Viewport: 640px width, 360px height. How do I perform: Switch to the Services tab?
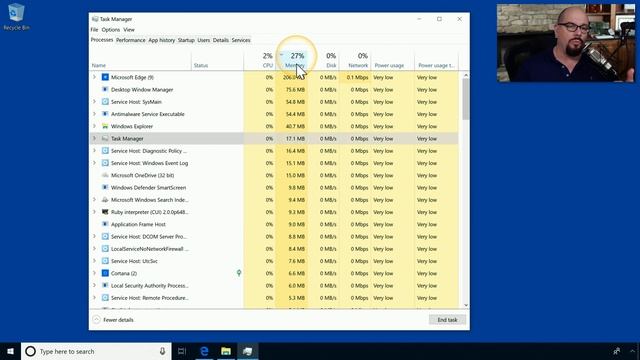pos(241,40)
